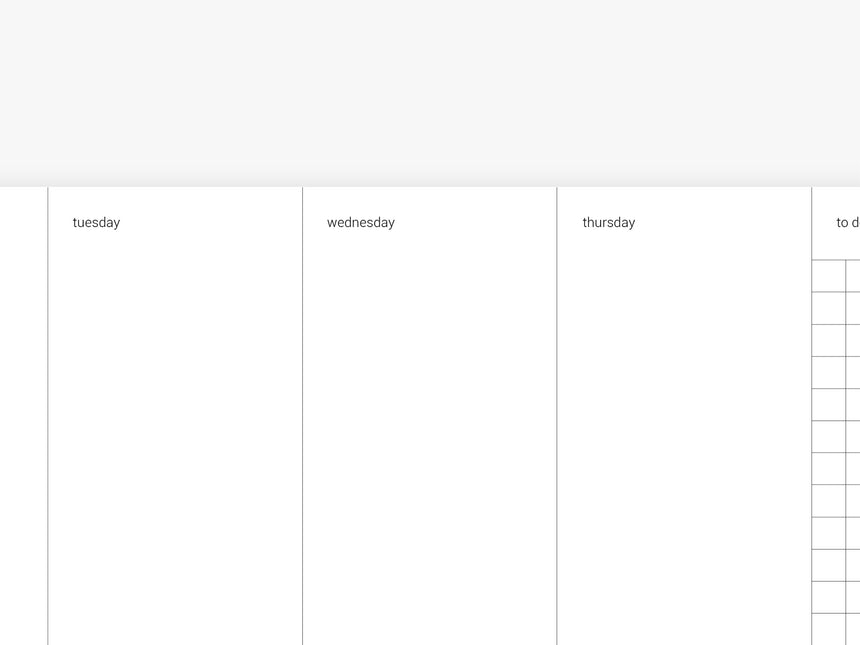Mark the third to-do checkbox

[x=829, y=340]
